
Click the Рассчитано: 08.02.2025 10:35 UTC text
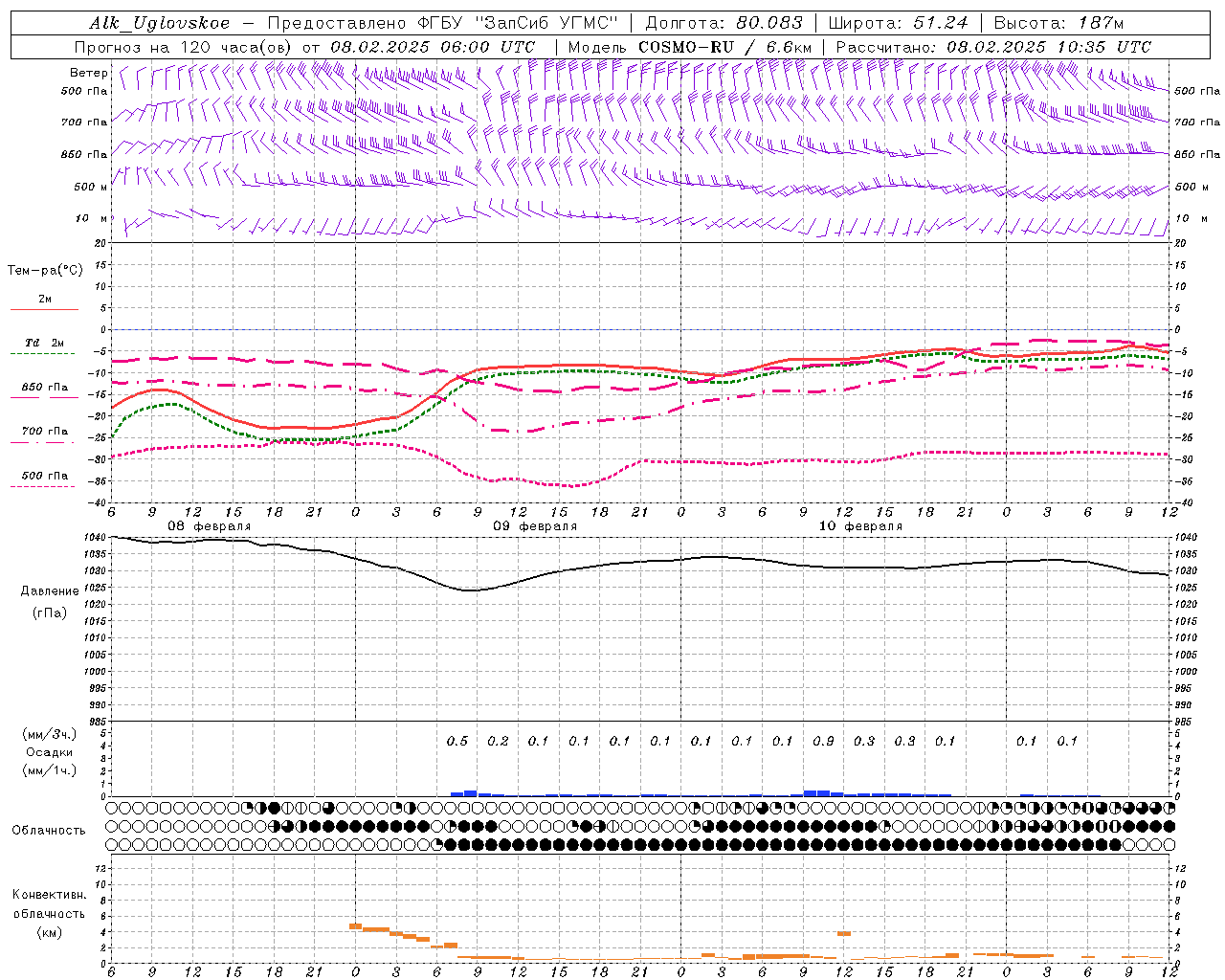coord(993,47)
